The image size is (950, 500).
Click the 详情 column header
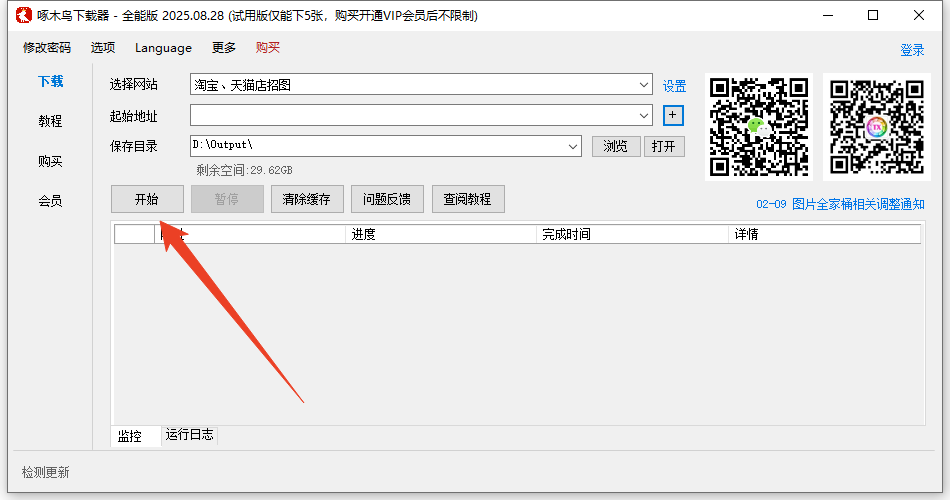coord(824,234)
